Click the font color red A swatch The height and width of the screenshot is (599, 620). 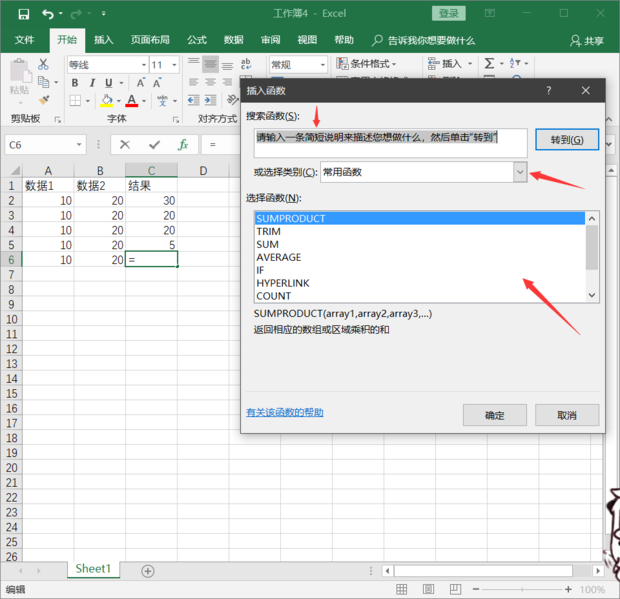pos(131,101)
